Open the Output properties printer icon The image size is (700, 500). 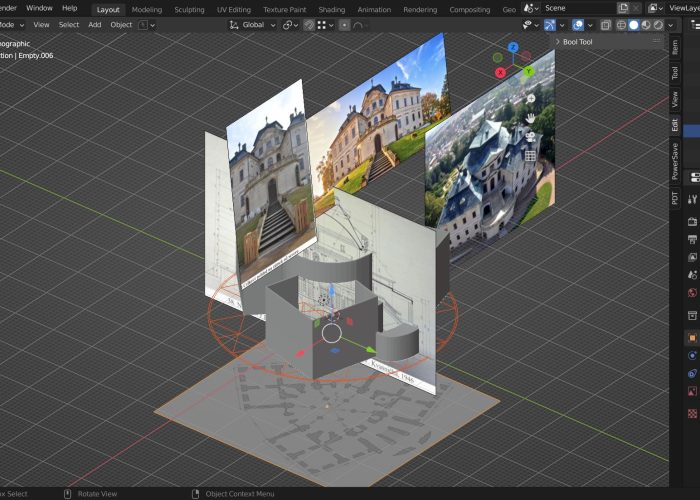tap(692, 240)
